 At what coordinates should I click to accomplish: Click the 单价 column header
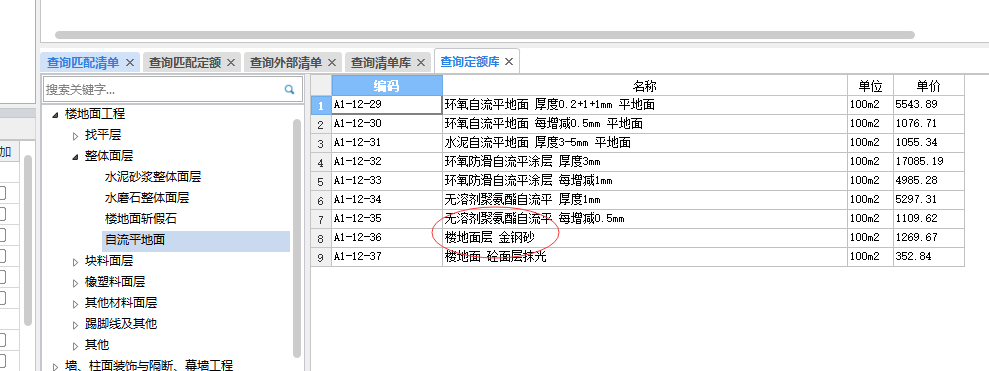pyautogui.click(x=928, y=86)
